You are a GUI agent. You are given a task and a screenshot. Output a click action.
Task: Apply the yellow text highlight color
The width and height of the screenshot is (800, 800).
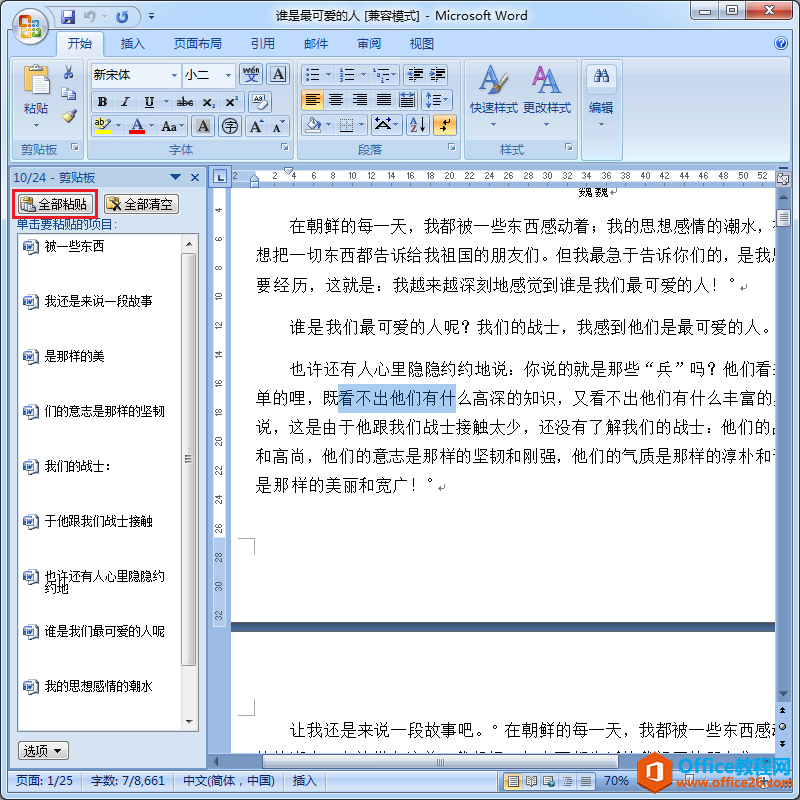(x=103, y=126)
